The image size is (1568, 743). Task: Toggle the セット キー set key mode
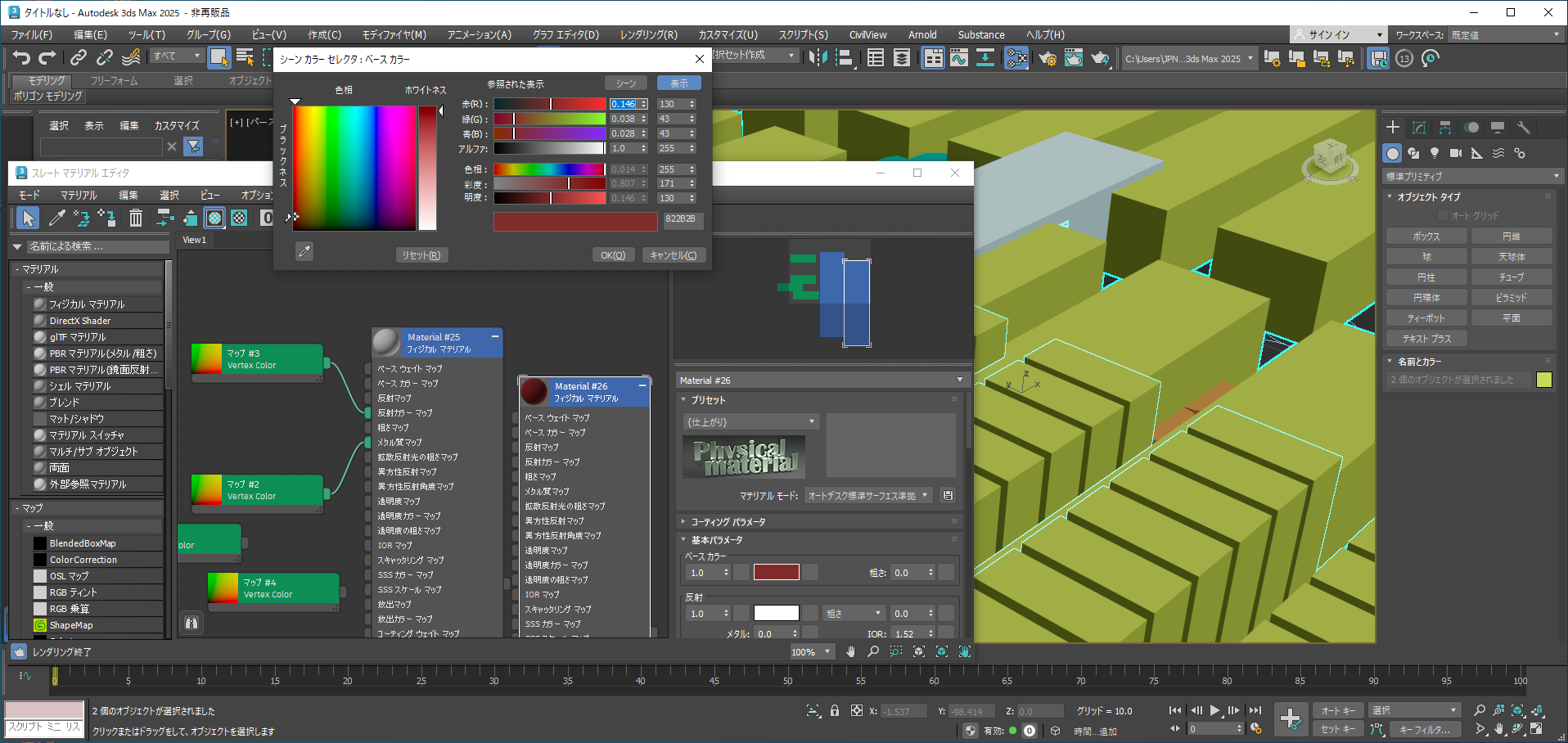(1337, 729)
